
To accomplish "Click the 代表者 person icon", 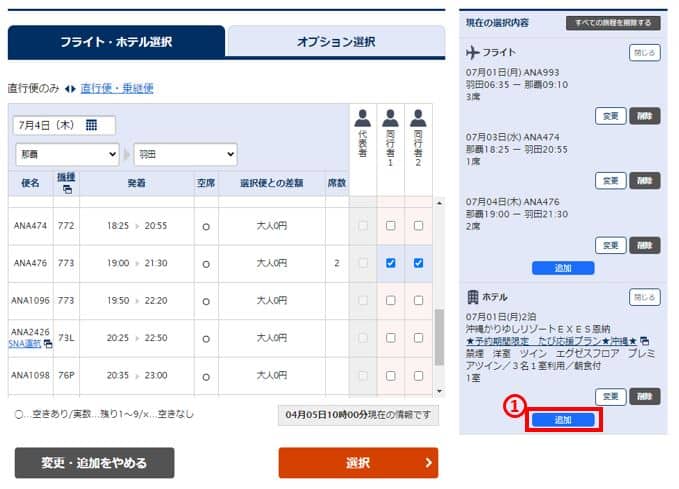I will click(x=362, y=116).
